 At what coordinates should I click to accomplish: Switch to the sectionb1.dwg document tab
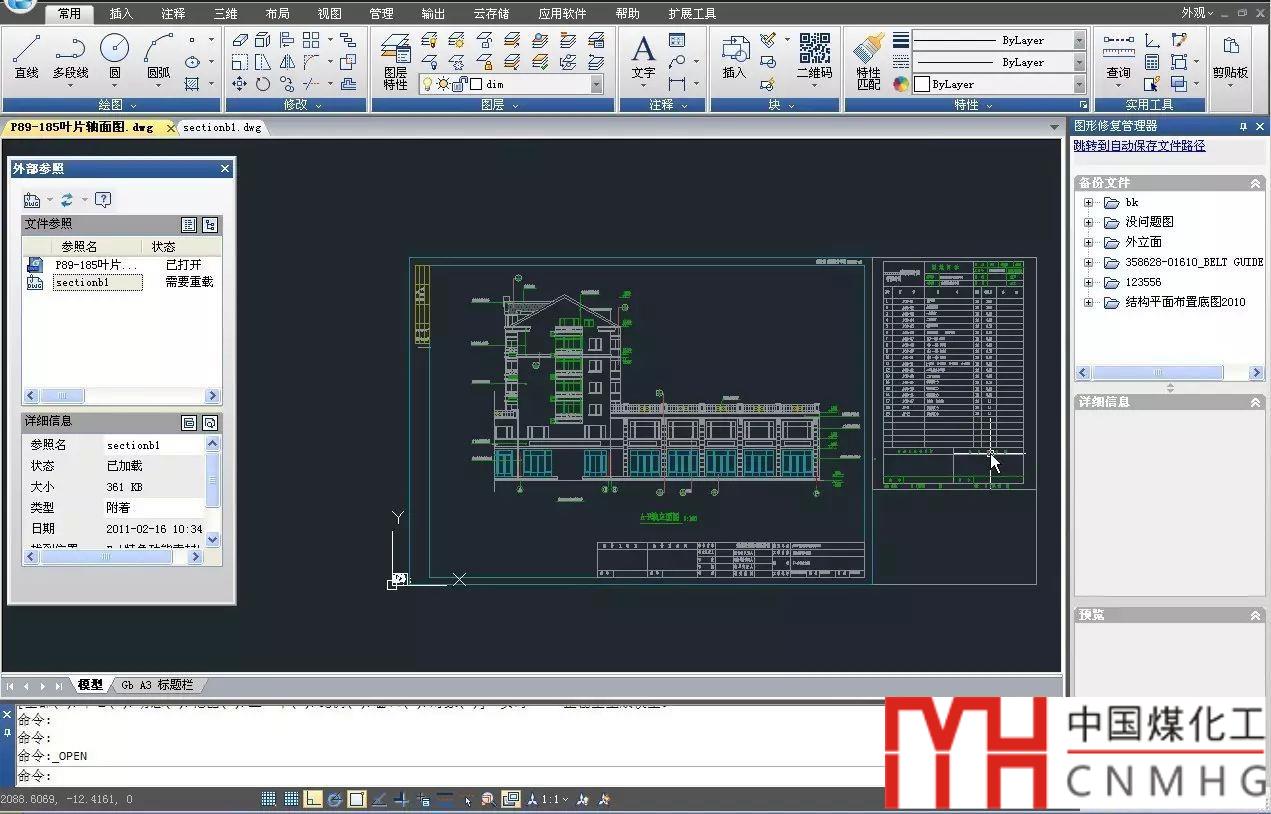(221, 128)
